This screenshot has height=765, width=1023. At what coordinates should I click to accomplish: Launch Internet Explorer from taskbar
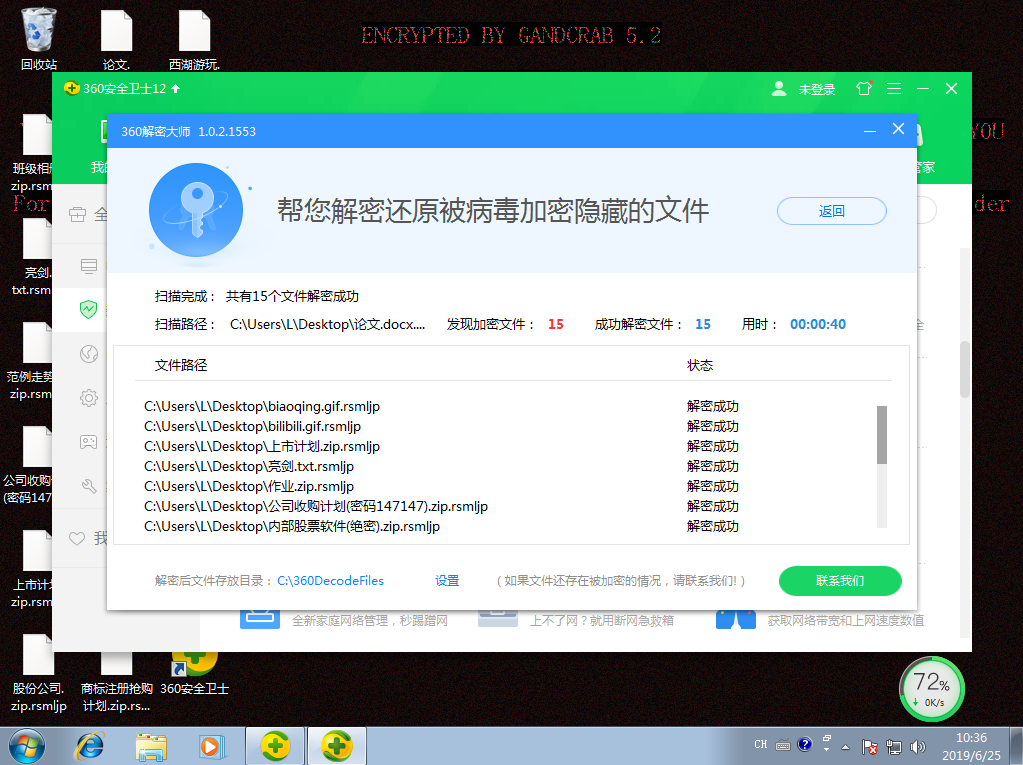tap(90, 746)
